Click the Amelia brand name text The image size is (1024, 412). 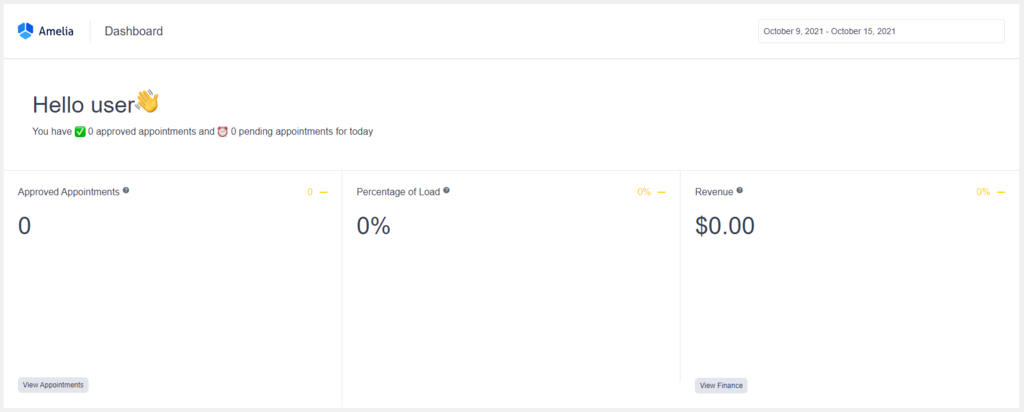click(56, 31)
